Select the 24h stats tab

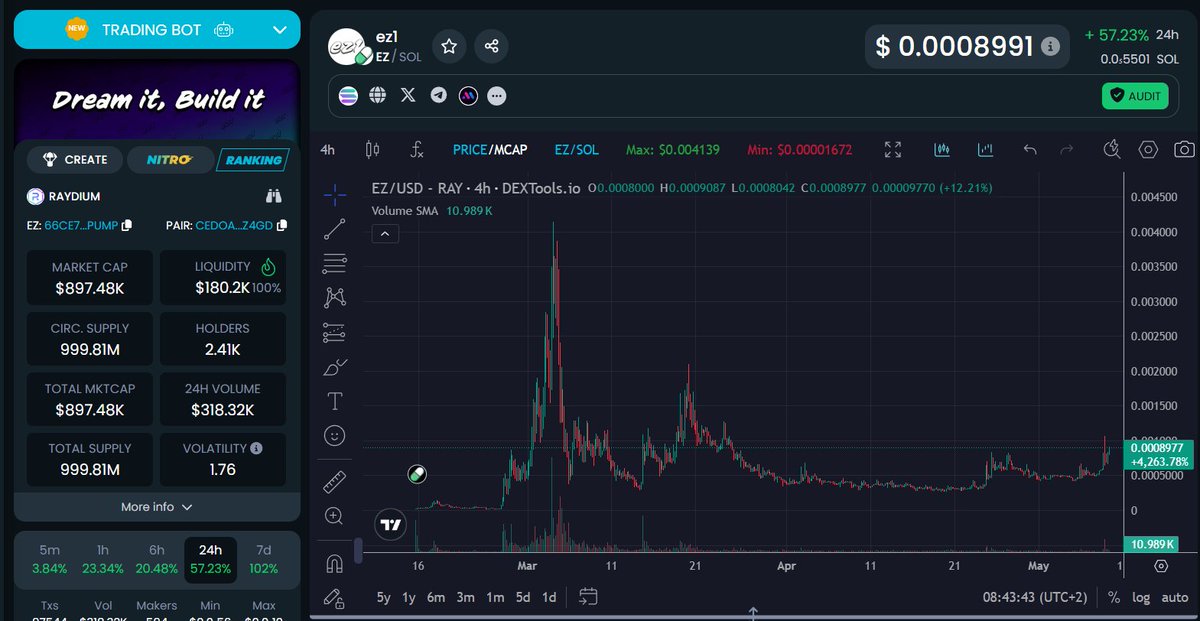211,560
